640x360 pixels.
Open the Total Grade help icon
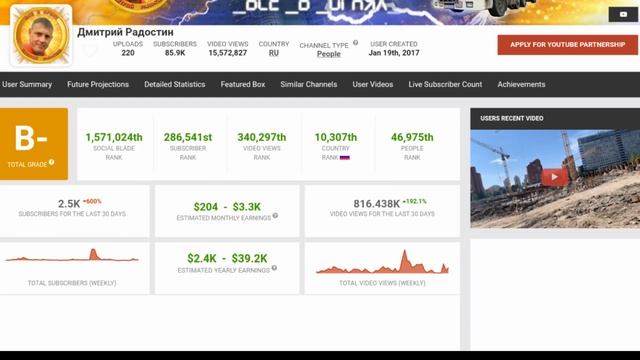coord(51,162)
